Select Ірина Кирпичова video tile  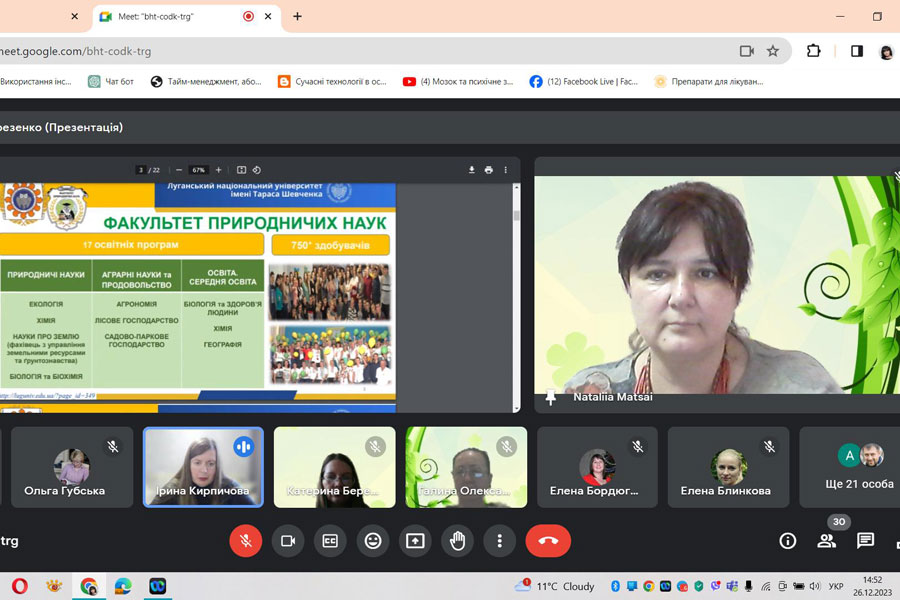203,467
